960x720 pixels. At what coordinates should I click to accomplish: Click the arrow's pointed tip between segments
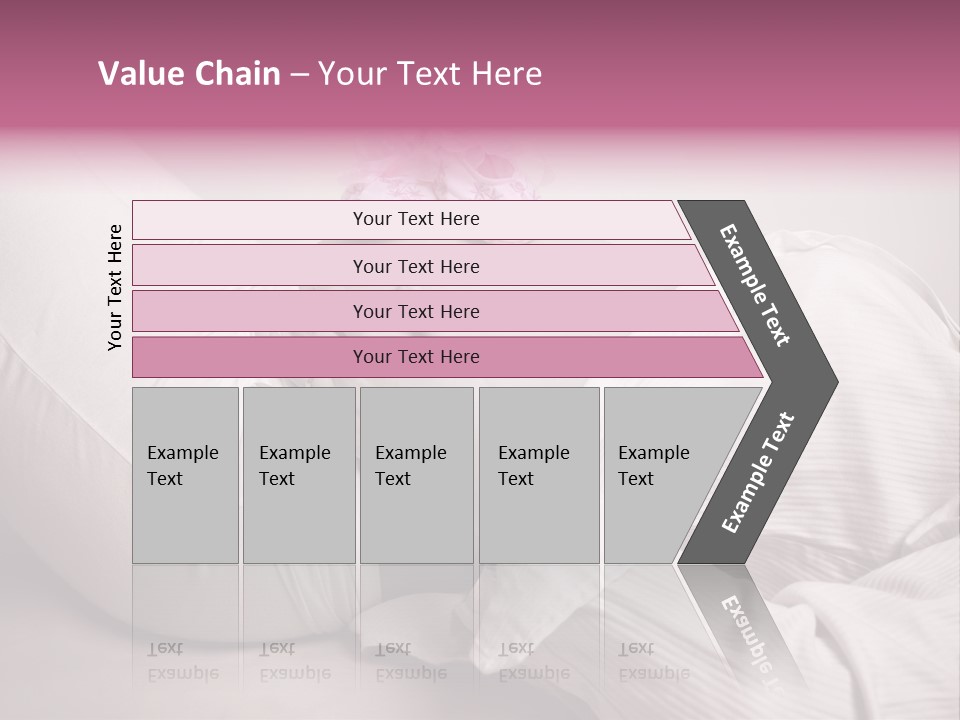pyautogui.click(x=830, y=382)
